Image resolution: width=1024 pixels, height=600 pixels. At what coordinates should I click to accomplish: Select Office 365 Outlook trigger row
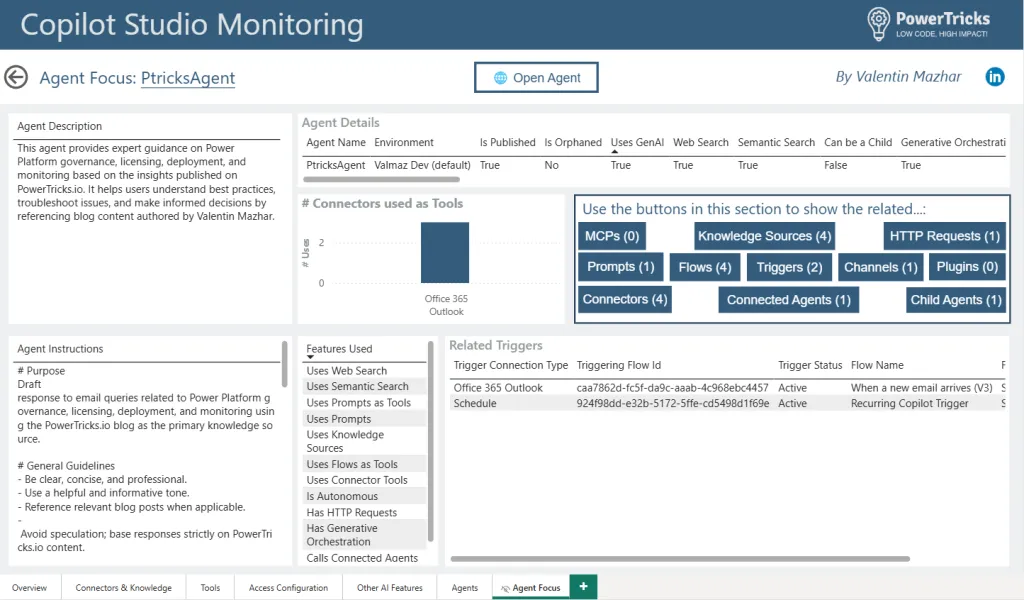[728, 387]
